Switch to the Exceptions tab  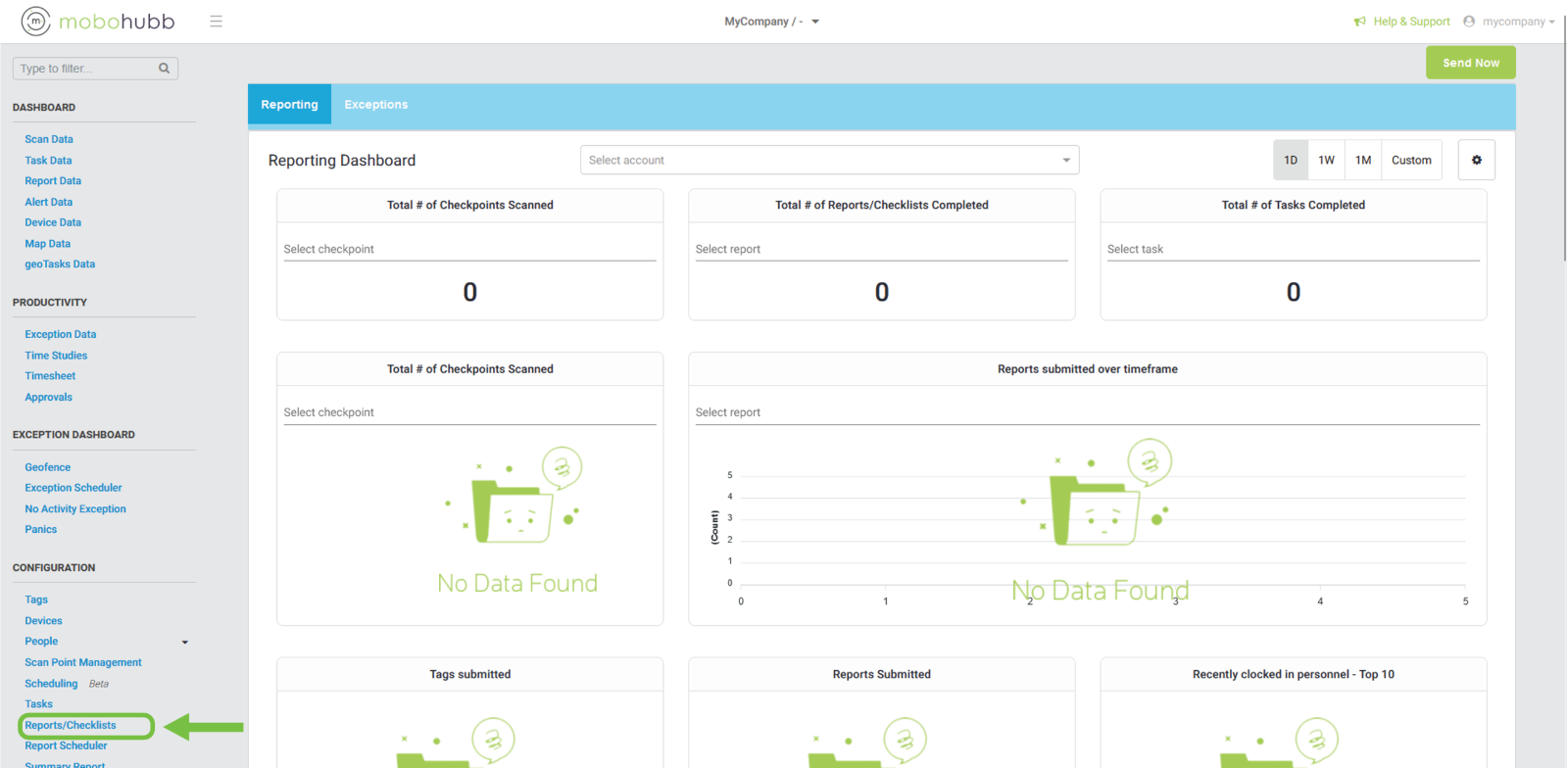tap(375, 105)
